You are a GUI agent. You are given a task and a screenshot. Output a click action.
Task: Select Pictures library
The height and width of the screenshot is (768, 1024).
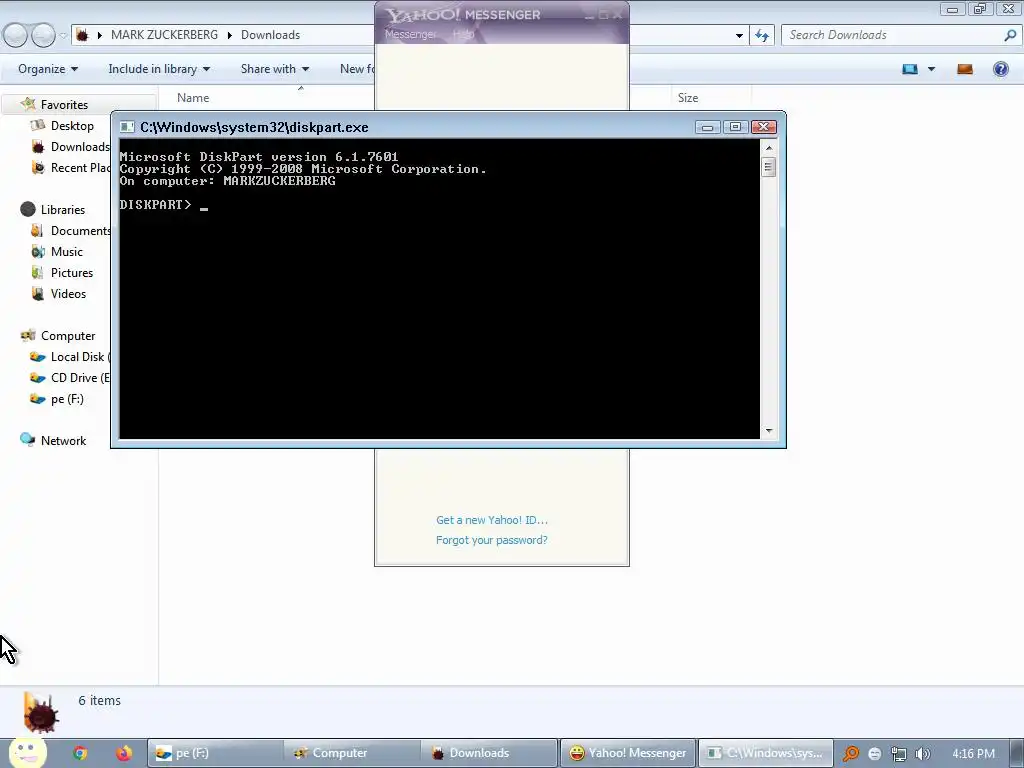pyautogui.click(x=72, y=272)
